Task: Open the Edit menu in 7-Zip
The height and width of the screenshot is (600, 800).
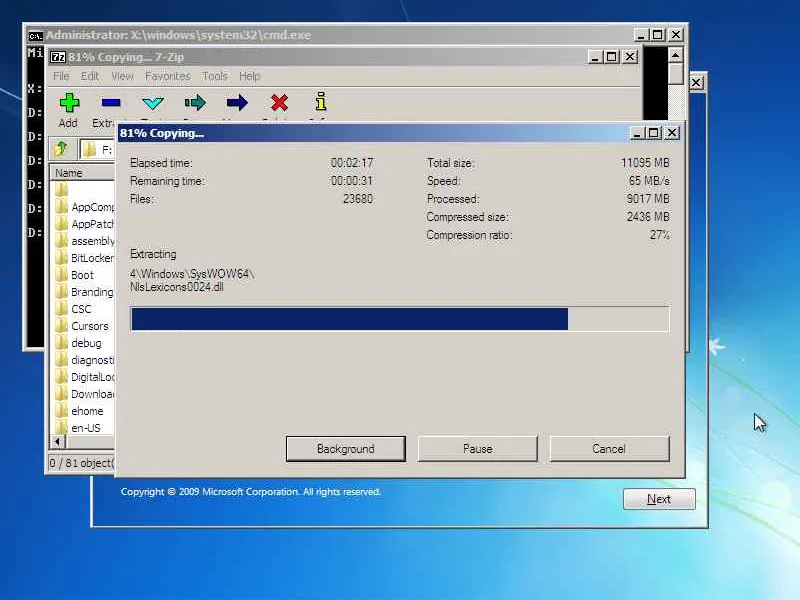Action: 89,76
